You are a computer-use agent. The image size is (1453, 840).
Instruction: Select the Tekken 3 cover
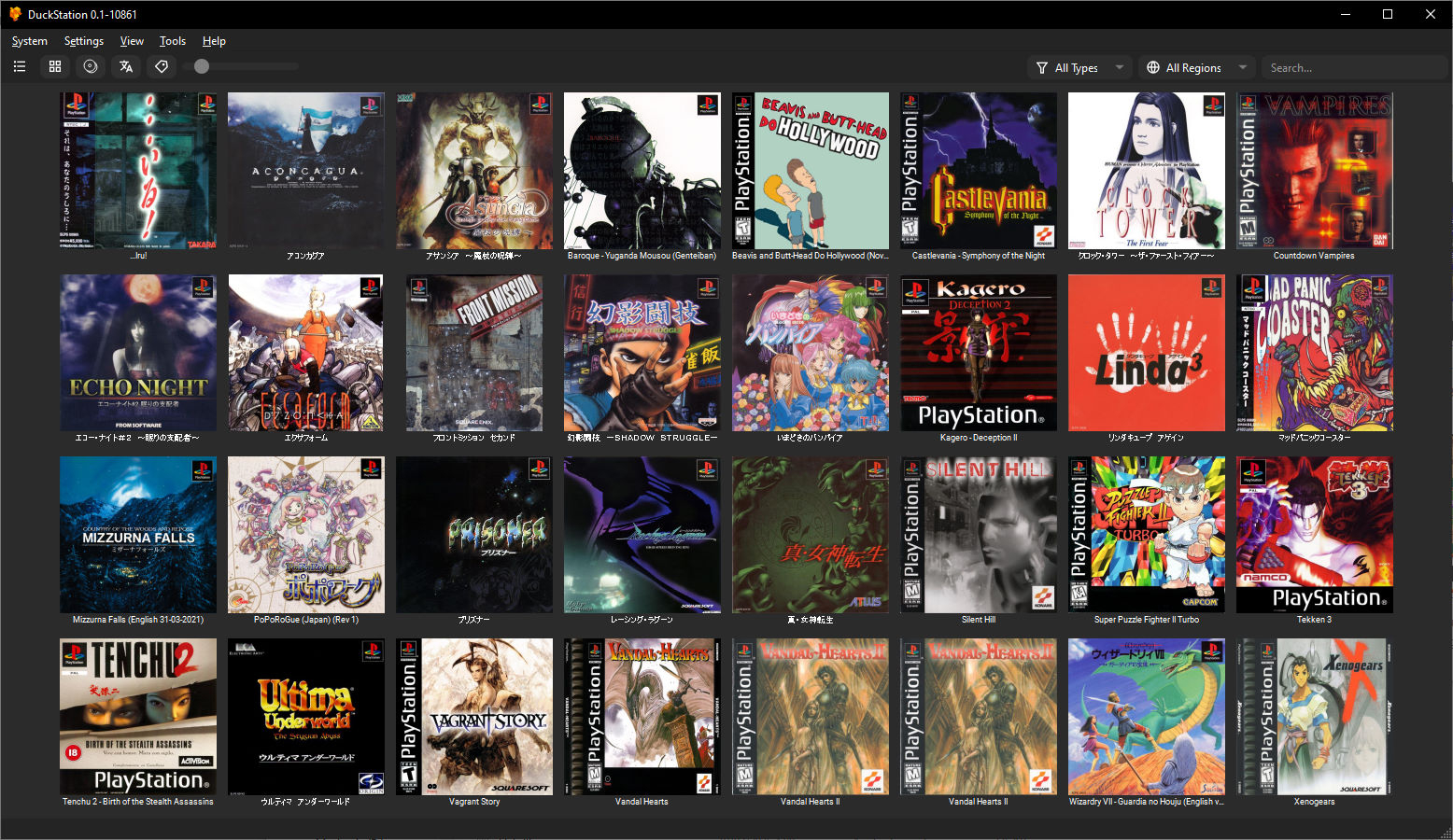point(1314,535)
